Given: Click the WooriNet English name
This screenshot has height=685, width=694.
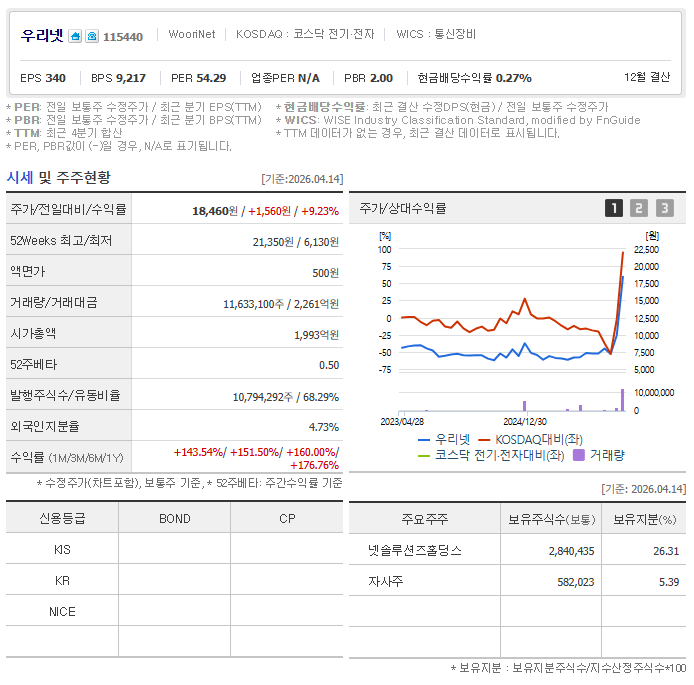Looking at the screenshot, I should (192, 34).
